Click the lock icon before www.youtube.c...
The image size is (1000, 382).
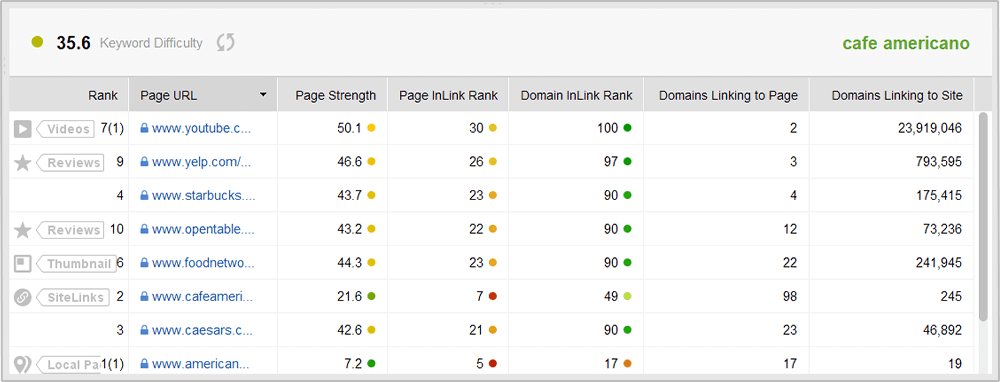point(144,128)
